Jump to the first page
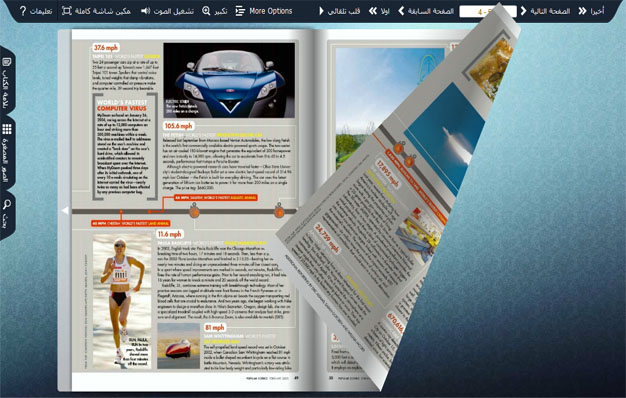Viewport: 626px width, 398px height. [x=372, y=11]
